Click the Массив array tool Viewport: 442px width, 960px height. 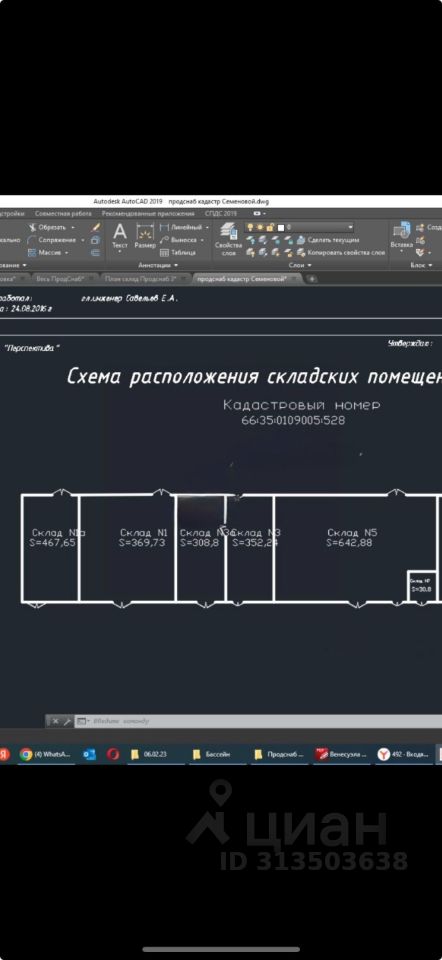pos(48,252)
